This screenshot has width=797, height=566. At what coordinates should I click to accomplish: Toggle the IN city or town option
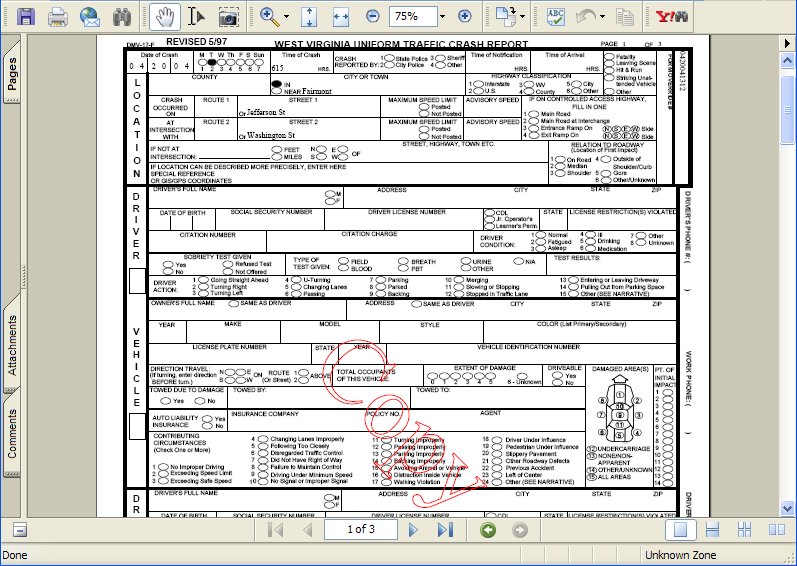(277, 84)
